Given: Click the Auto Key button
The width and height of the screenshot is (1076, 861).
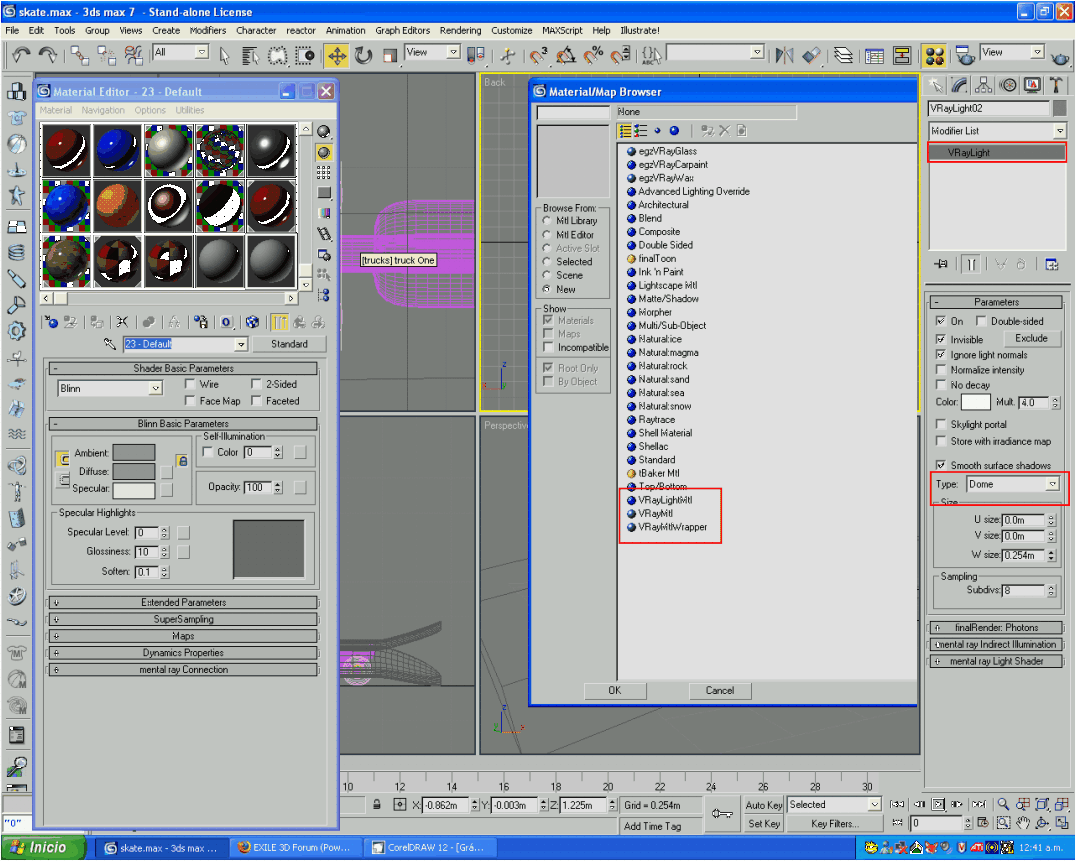Looking at the screenshot, I should coord(764,805).
